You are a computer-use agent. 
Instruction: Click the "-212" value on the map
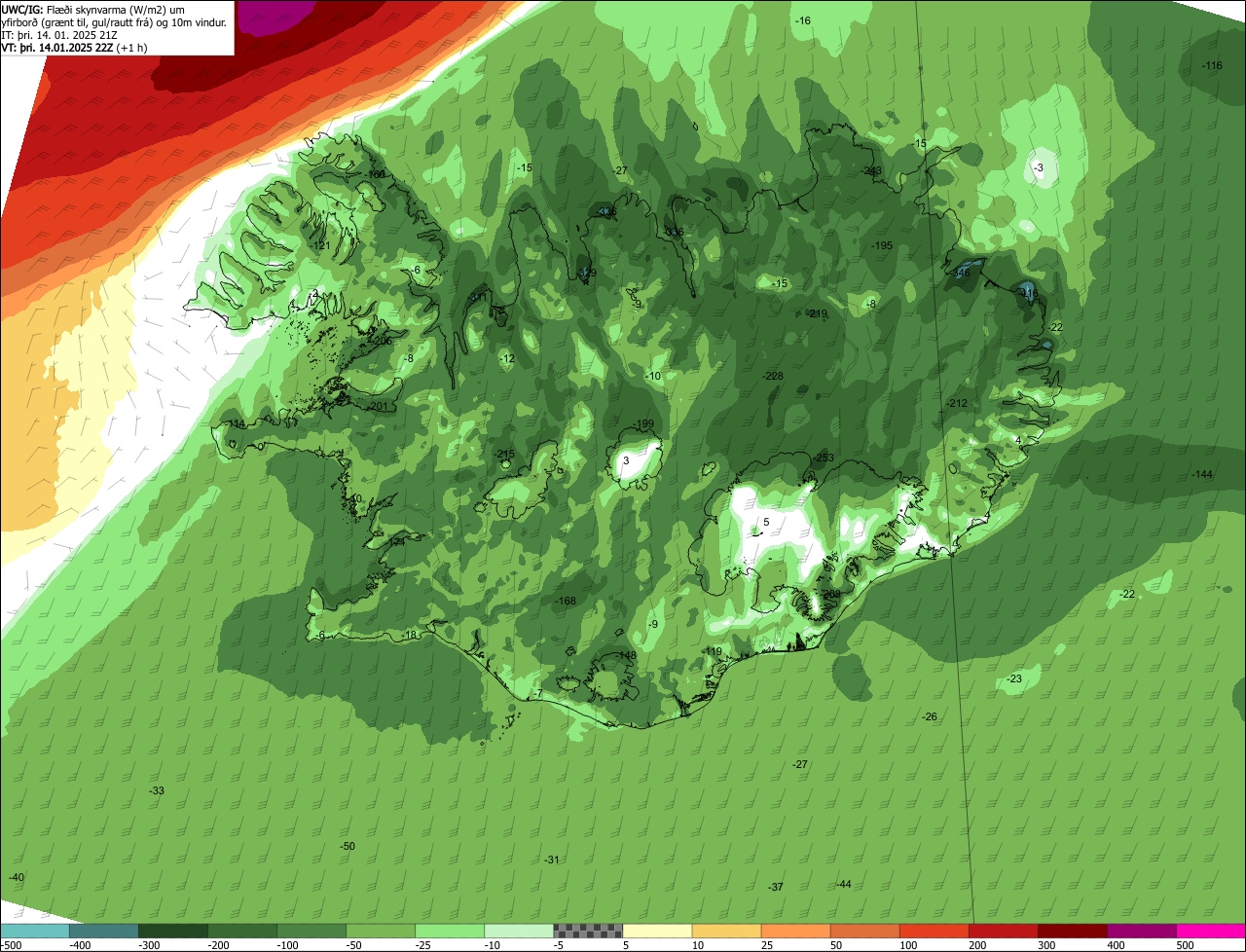click(958, 403)
